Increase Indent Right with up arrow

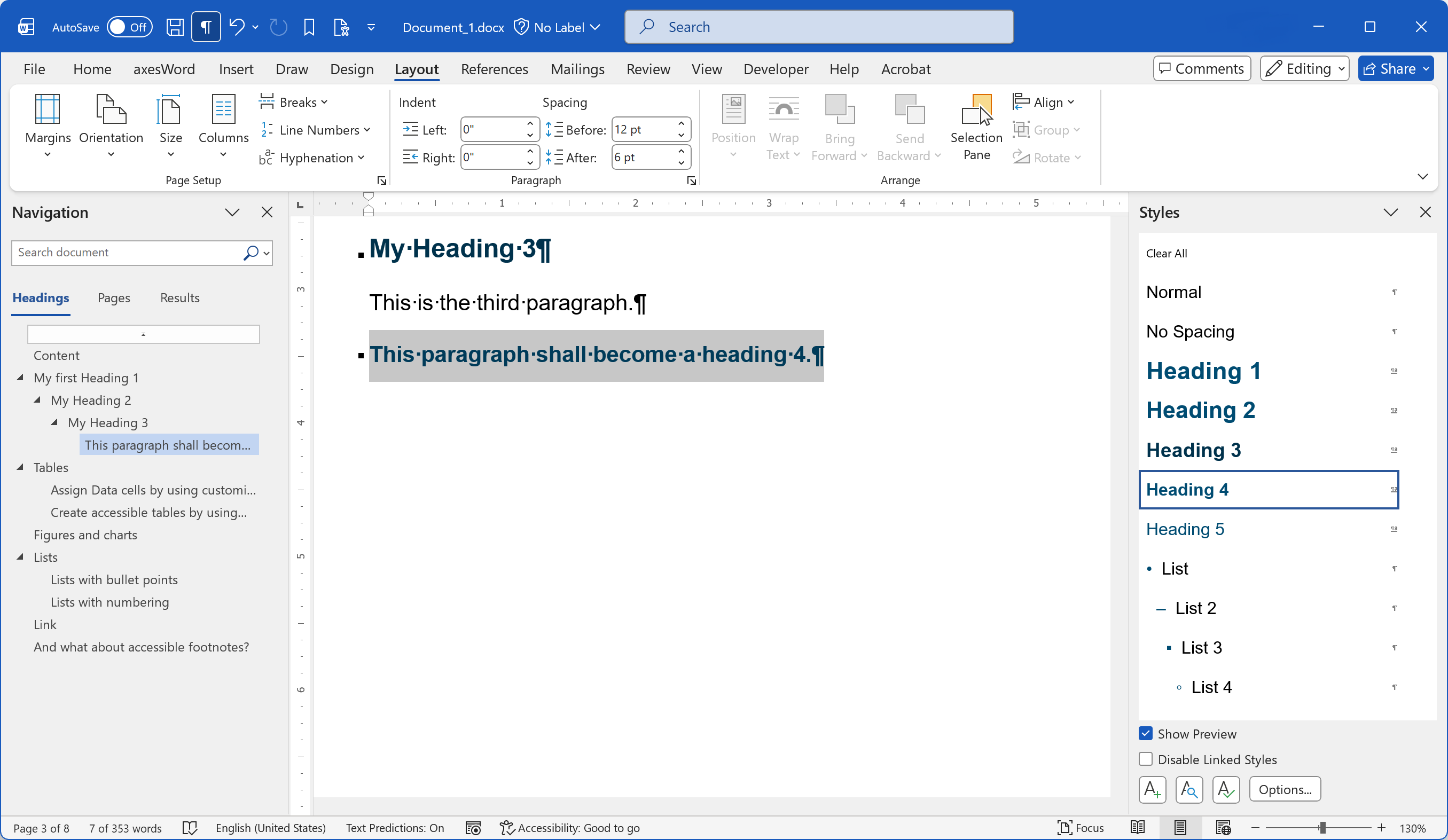pos(530,151)
